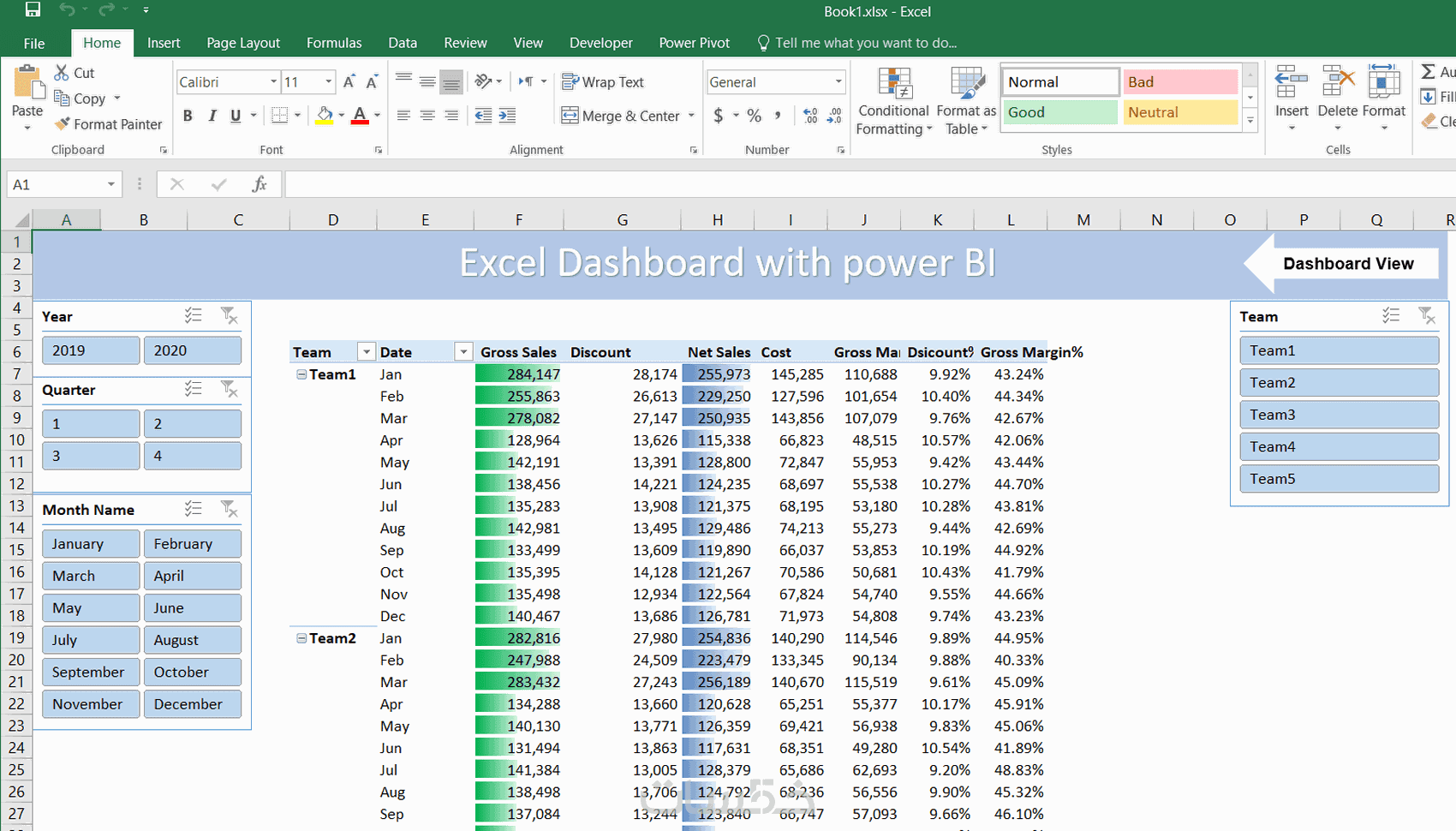This screenshot has width=1456, height=831.
Task: Clear the filter on the Team slicer
Action: pyautogui.click(x=1427, y=316)
